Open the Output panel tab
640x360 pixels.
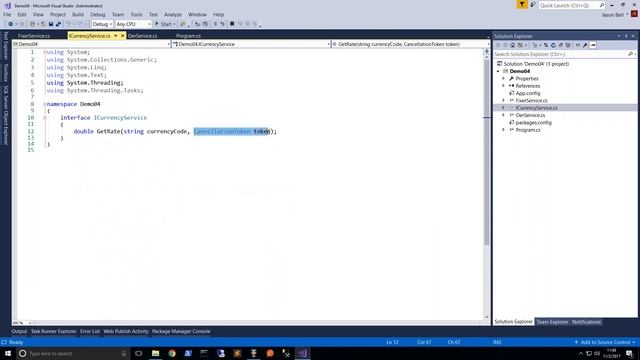click(x=19, y=331)
